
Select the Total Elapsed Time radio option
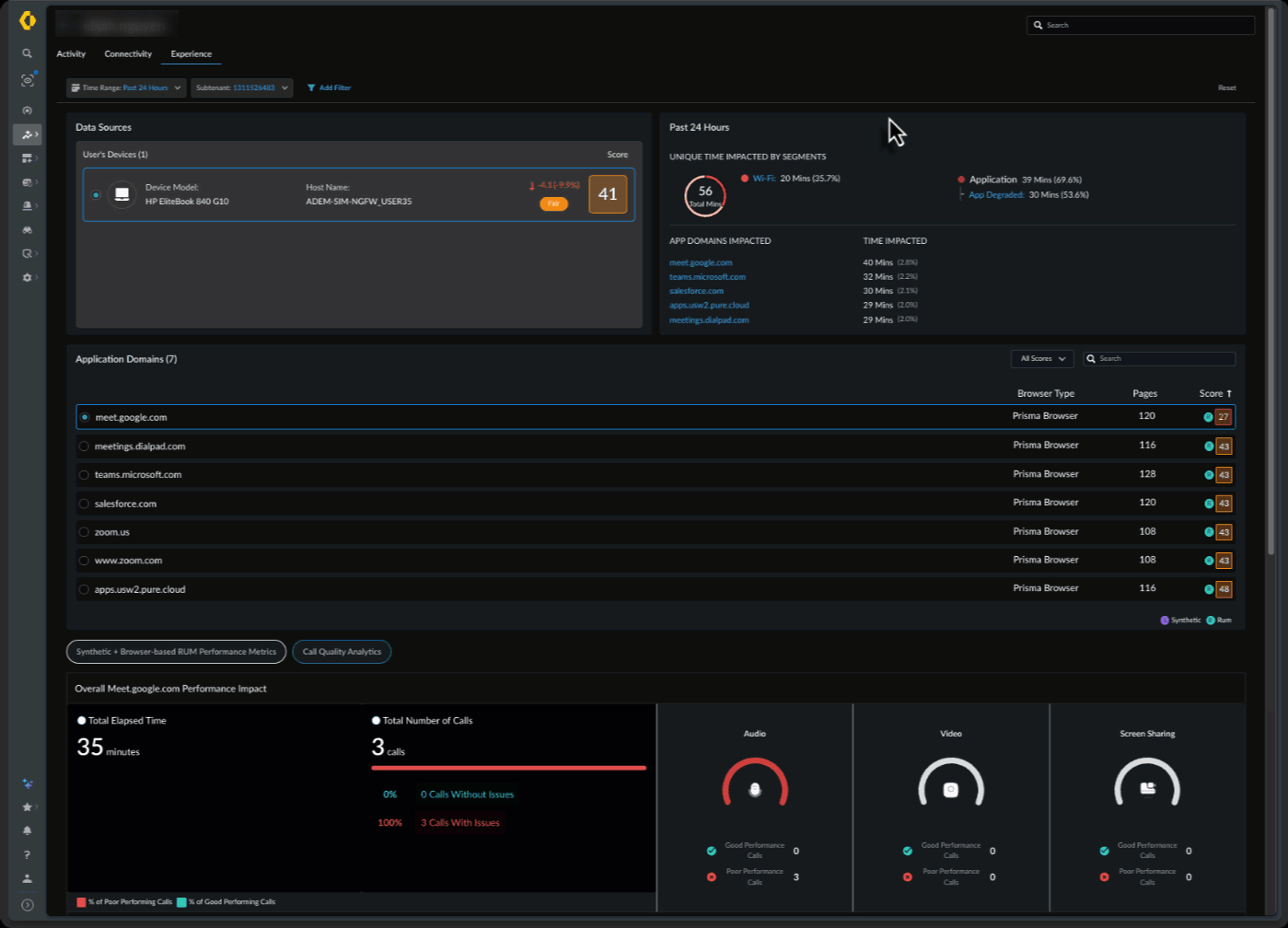pos(82,721)
